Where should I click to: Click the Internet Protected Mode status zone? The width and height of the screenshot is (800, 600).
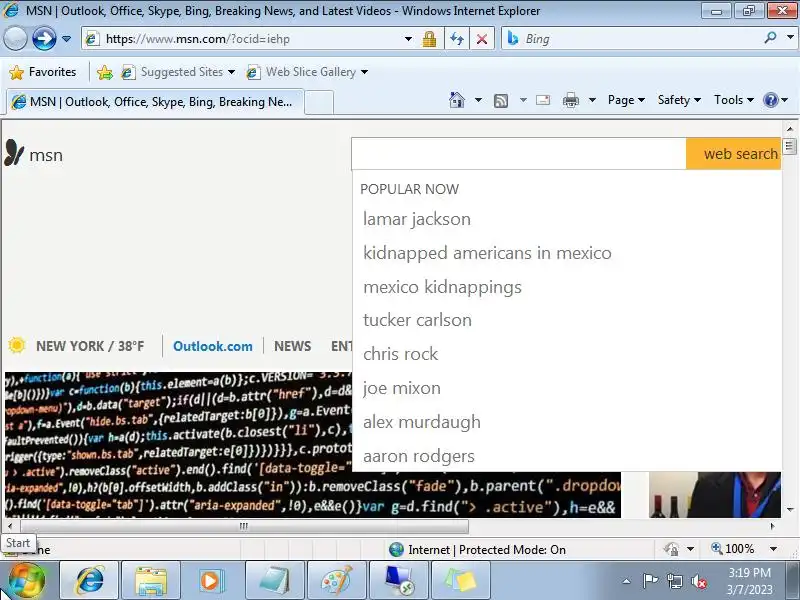(x=478, y=549)
